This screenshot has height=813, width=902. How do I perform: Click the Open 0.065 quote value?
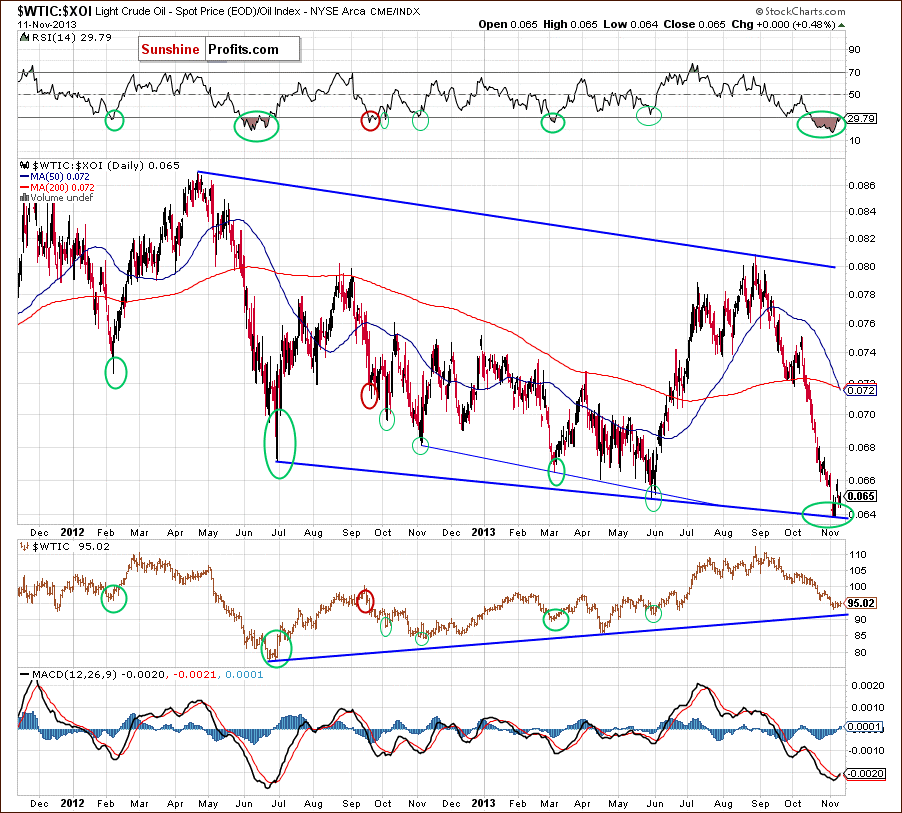click(x=508, y=25)
